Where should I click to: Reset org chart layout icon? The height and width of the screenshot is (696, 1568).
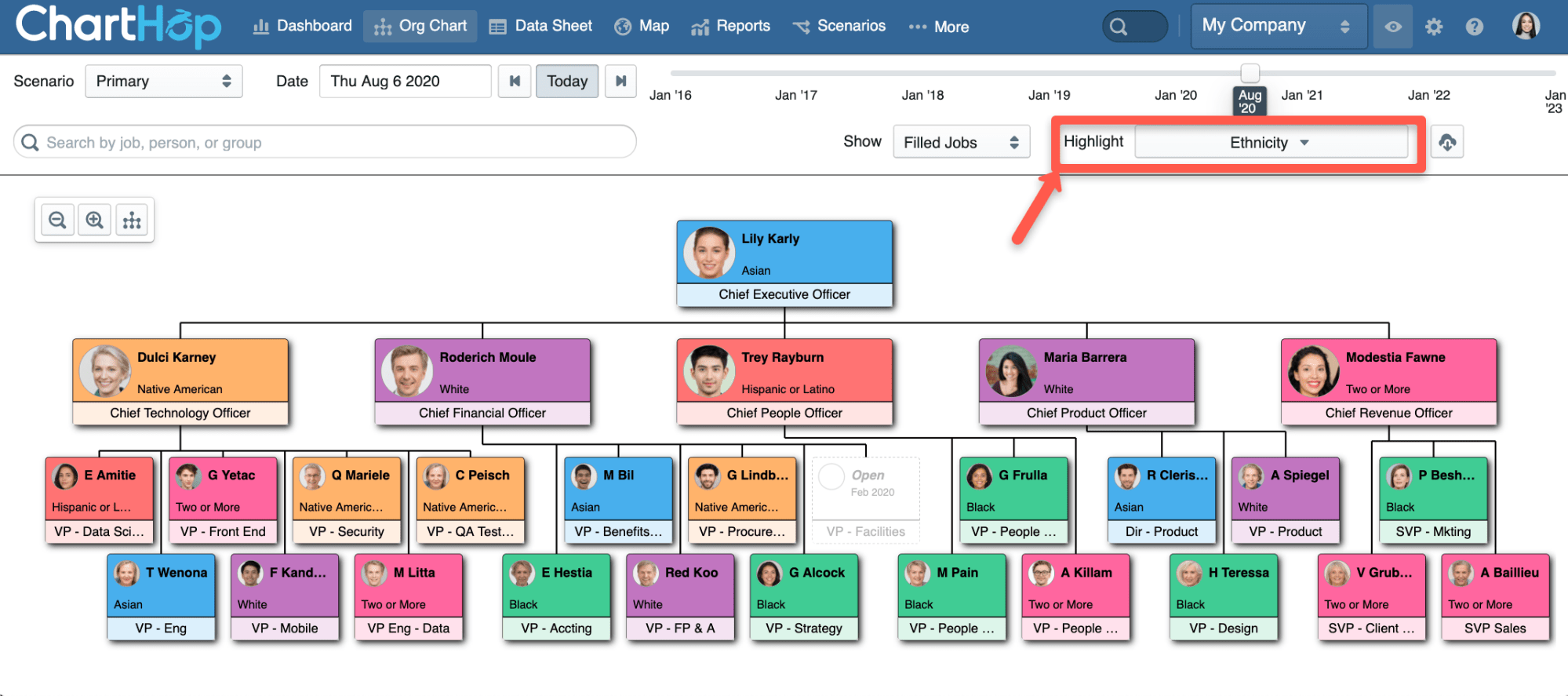click(x=132, y=220)
